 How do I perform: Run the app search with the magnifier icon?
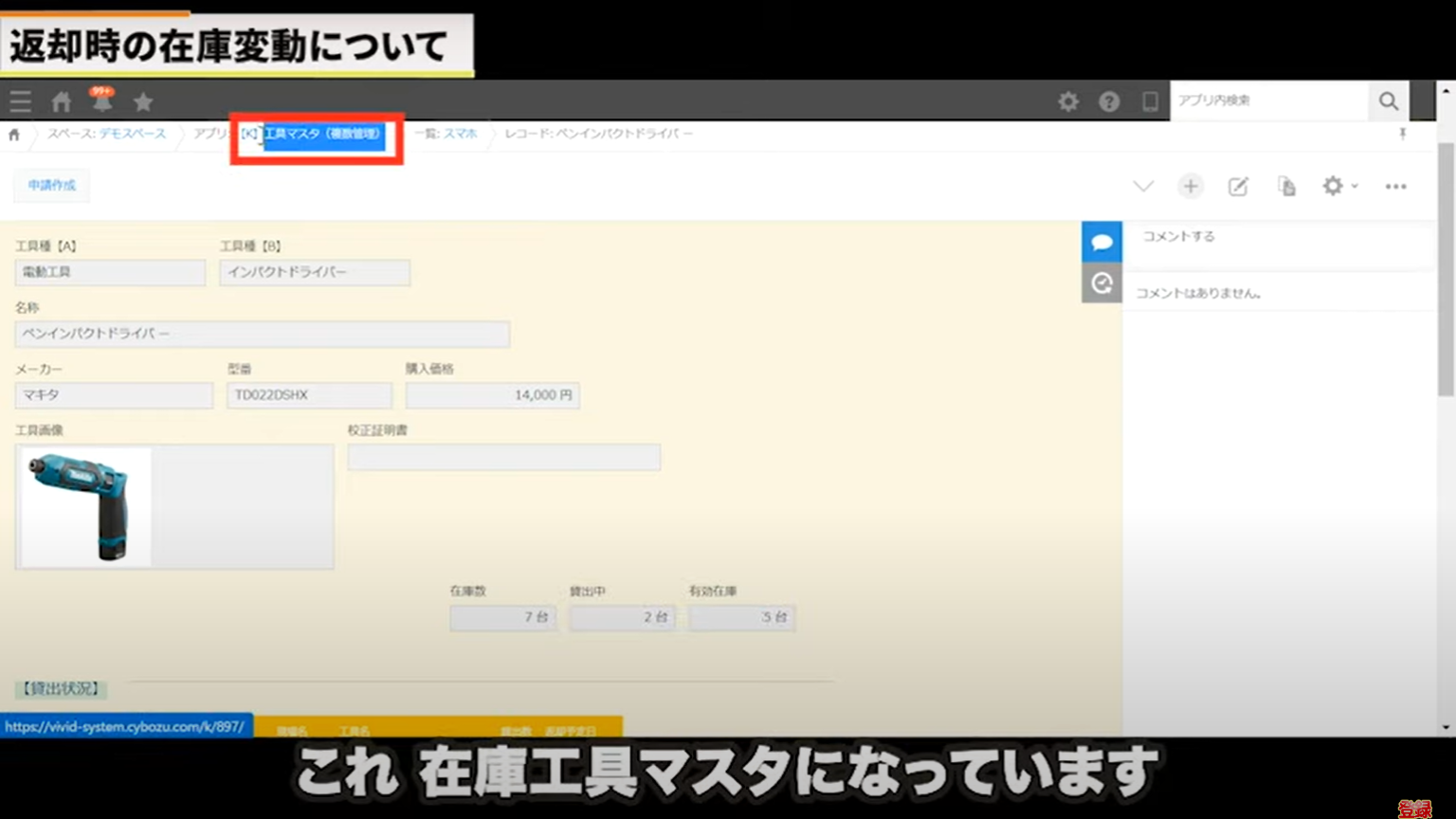[1388, 100]
